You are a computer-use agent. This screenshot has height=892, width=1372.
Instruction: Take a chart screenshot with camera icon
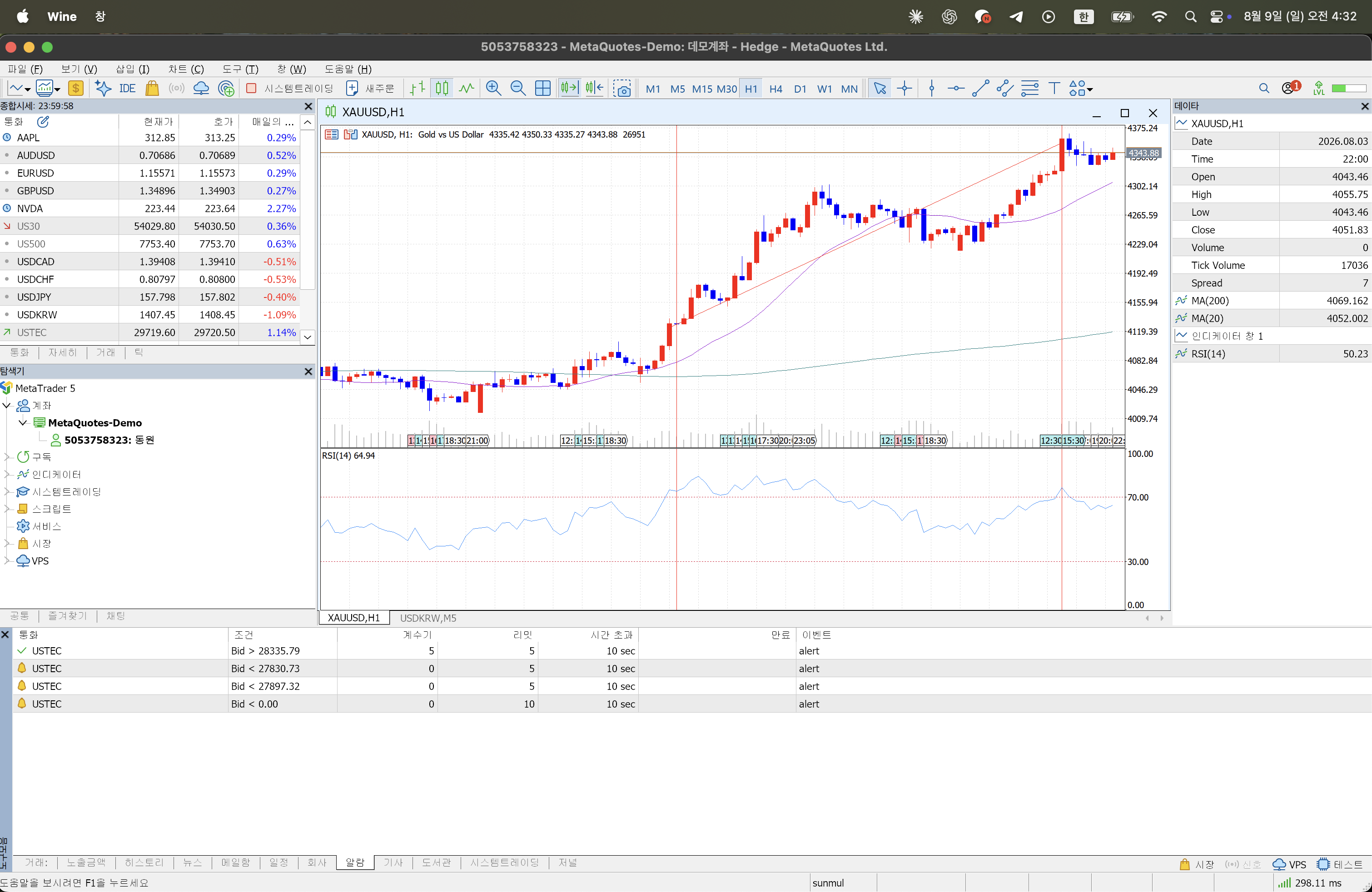(622, 88)
